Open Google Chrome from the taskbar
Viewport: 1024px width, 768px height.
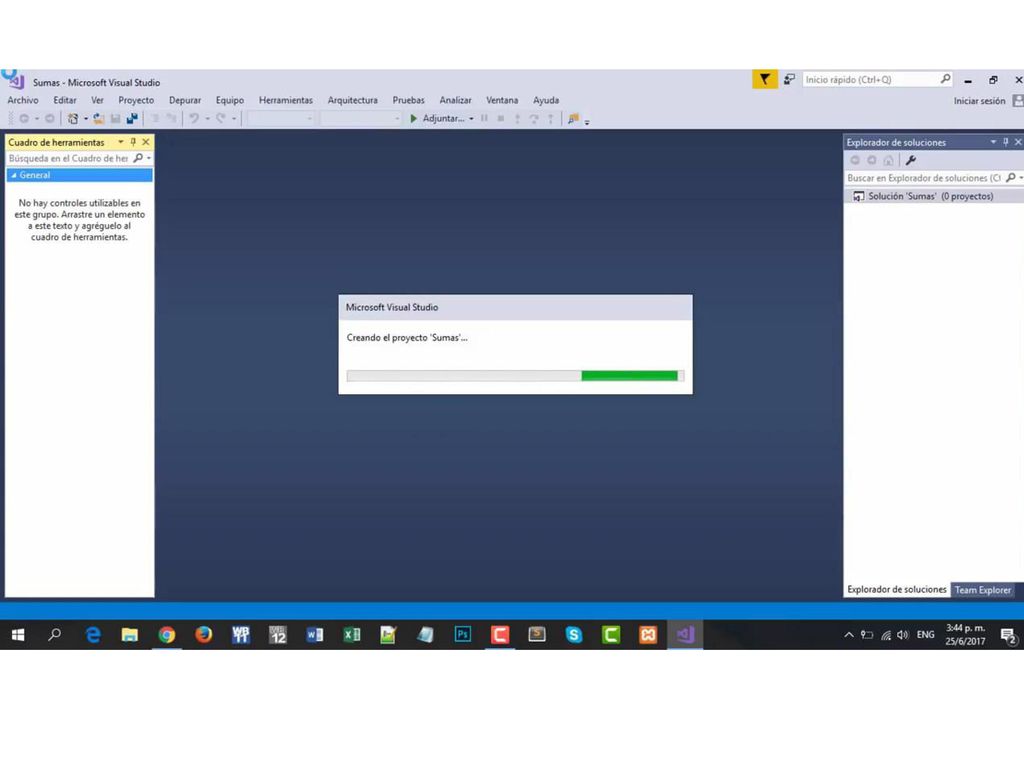pos(167,634)
